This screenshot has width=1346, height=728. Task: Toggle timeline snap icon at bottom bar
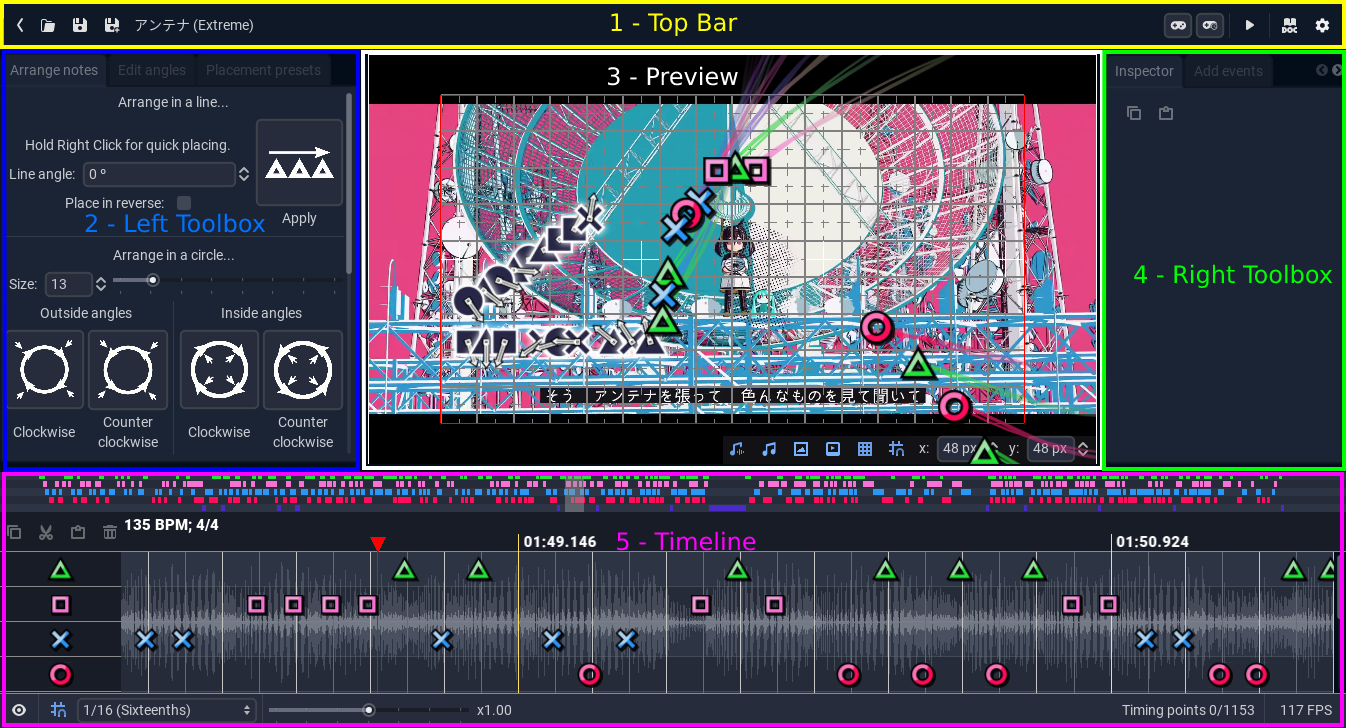[58, 710]
